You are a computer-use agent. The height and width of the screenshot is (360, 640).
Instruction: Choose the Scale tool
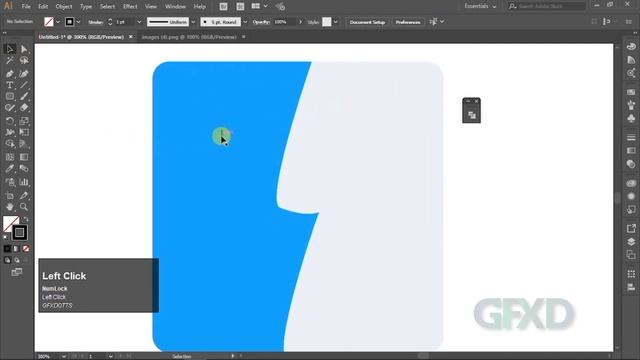(x=24, y=121)
